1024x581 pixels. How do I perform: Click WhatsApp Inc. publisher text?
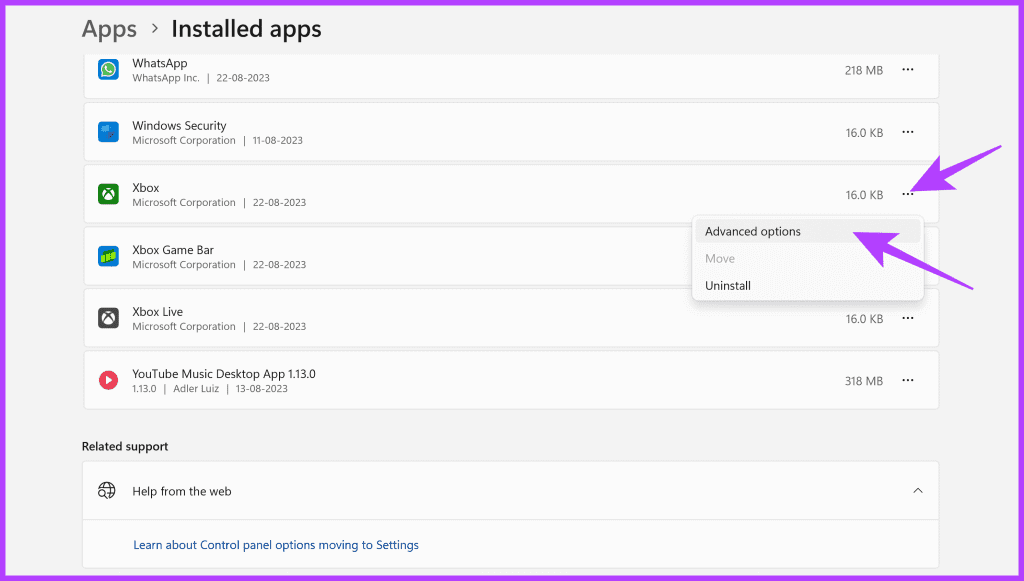pyautogui.click(x=166, y=78)
